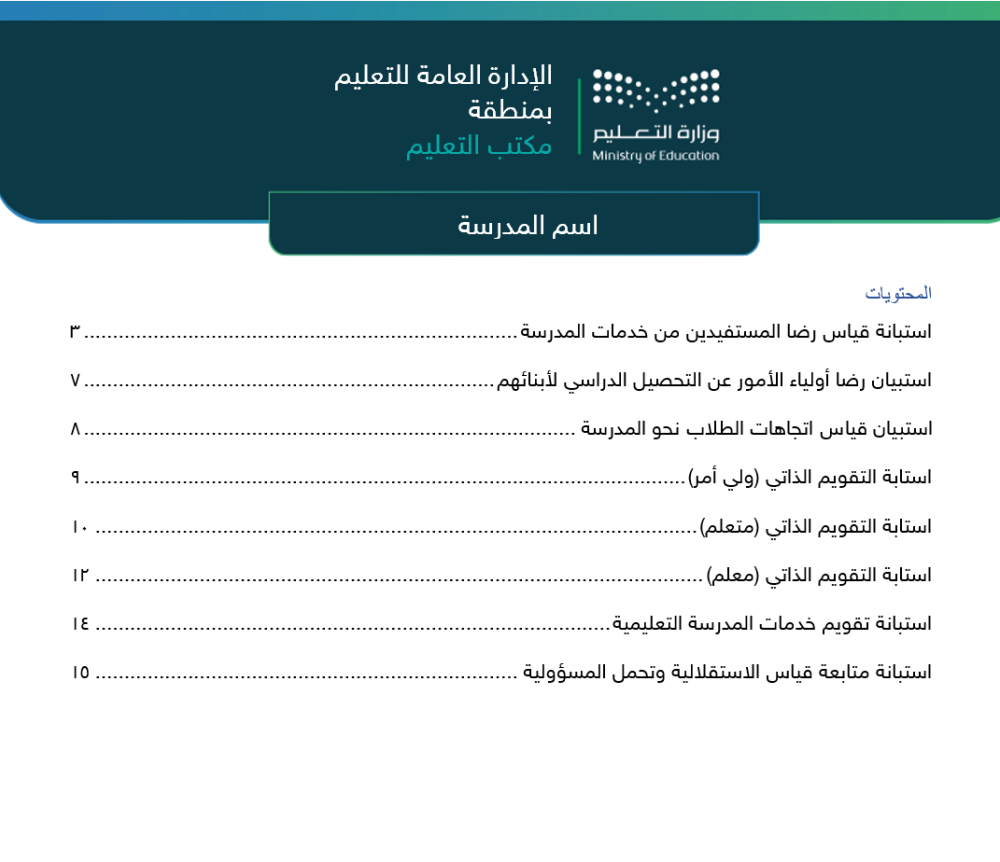This screenshot has height=862, width=1000.
Task: Click the Ministry of Education logo
Action: click(x=655, y=110)
